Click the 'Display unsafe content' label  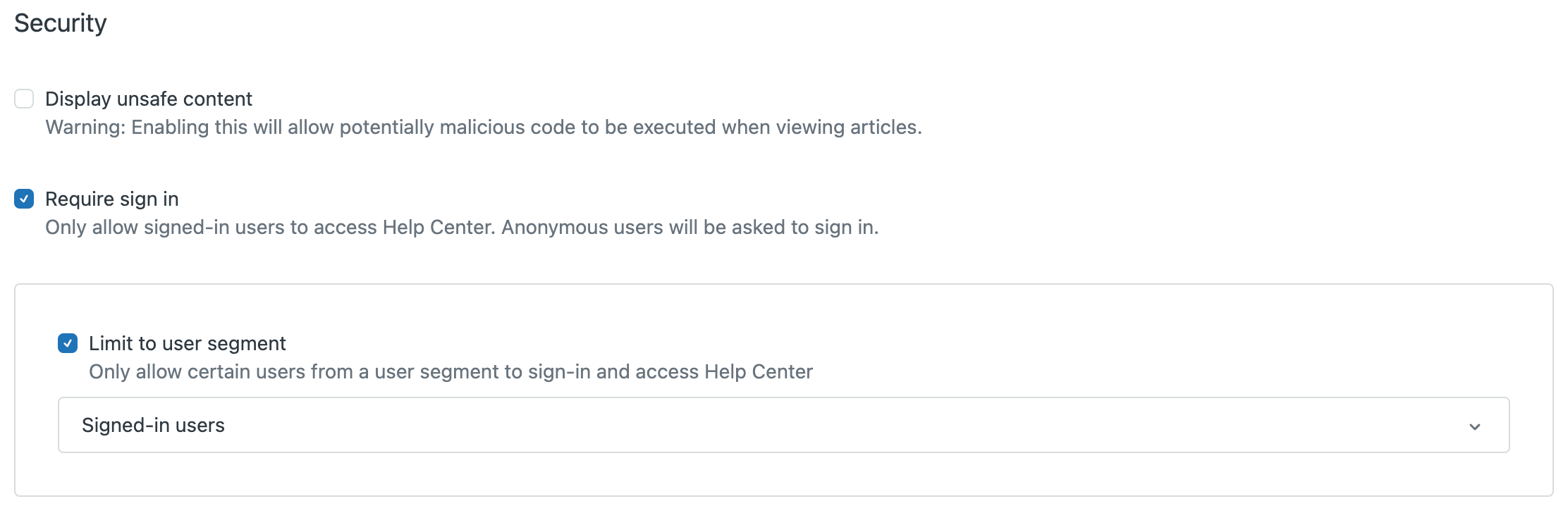click(148, 99)
